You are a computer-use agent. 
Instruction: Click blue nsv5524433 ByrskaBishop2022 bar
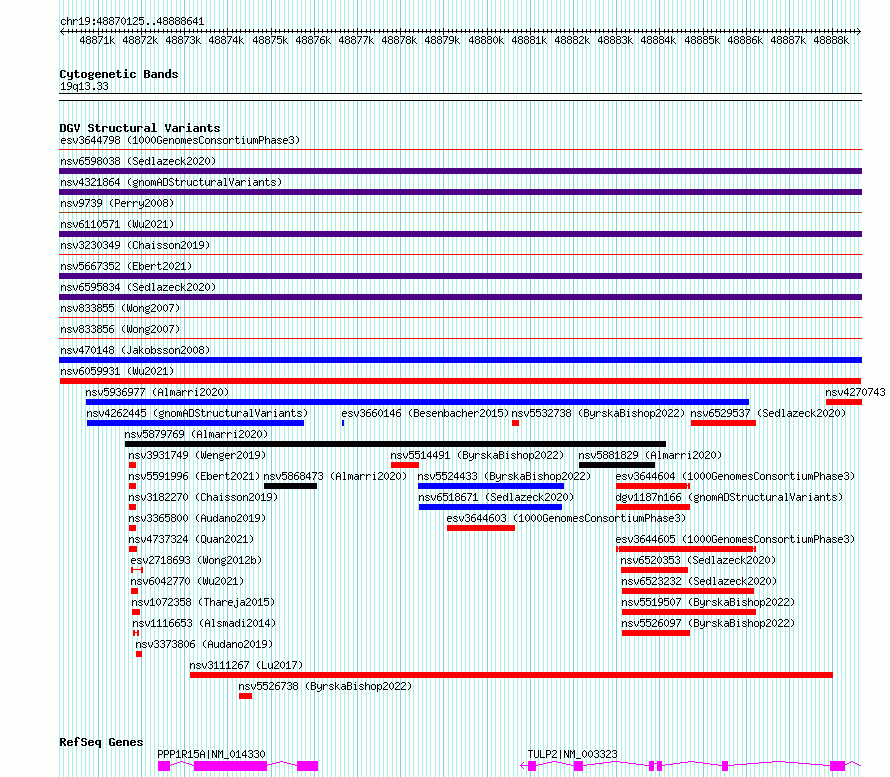point(491,486)
